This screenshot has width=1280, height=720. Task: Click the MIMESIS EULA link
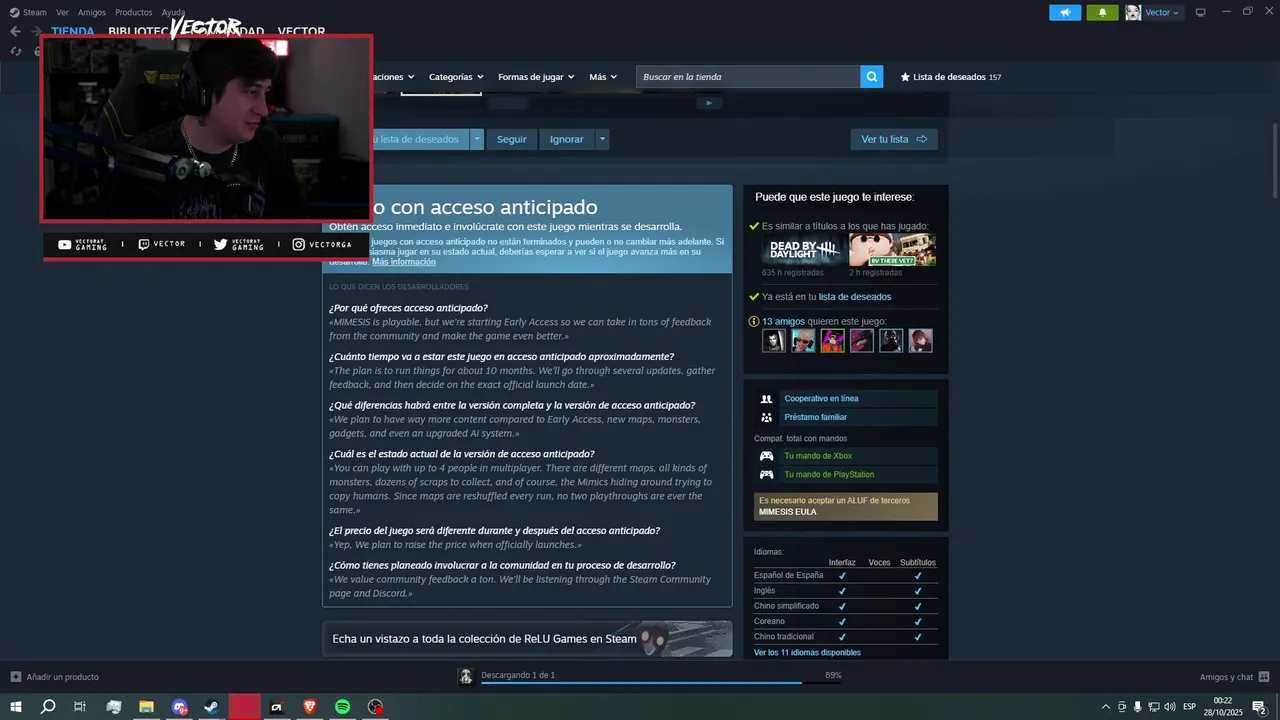pos(788,512)
